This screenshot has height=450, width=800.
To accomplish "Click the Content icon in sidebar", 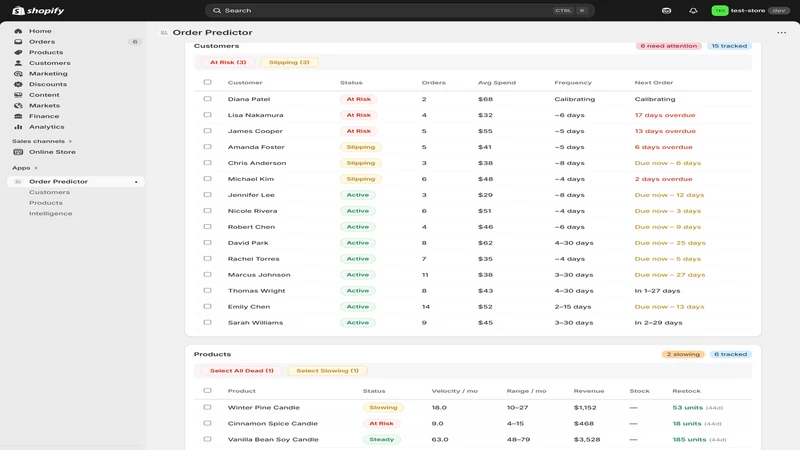I will [x=18, y=95].
